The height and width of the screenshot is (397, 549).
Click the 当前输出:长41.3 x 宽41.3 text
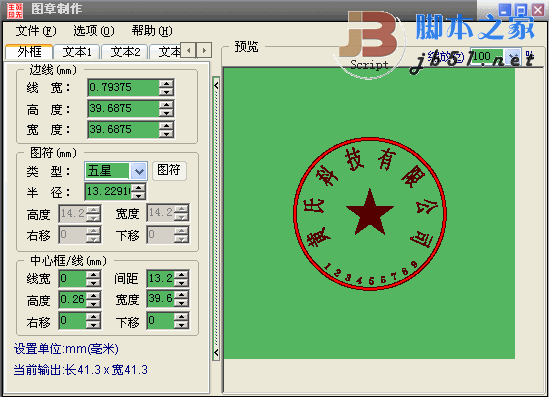click(x=81, y=370)
